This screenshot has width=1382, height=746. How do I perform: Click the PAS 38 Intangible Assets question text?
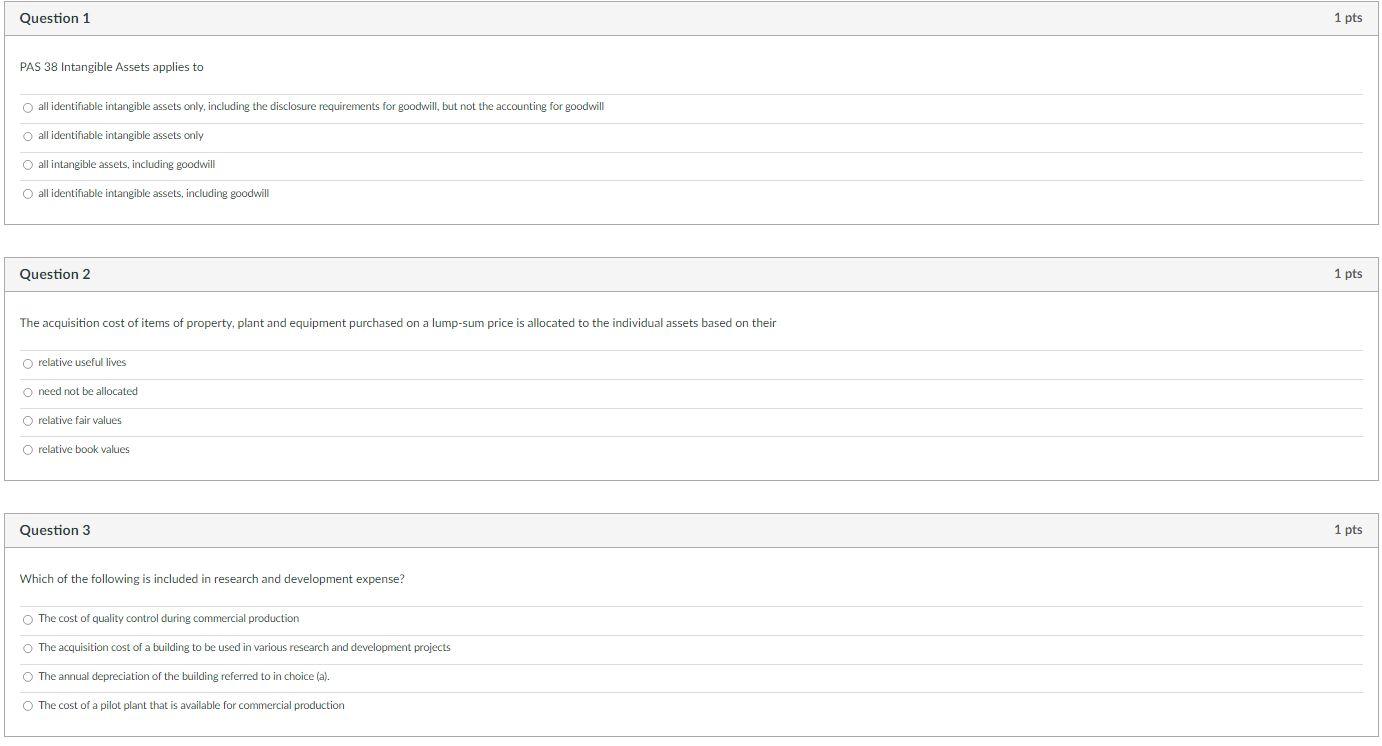coord(111,66)
